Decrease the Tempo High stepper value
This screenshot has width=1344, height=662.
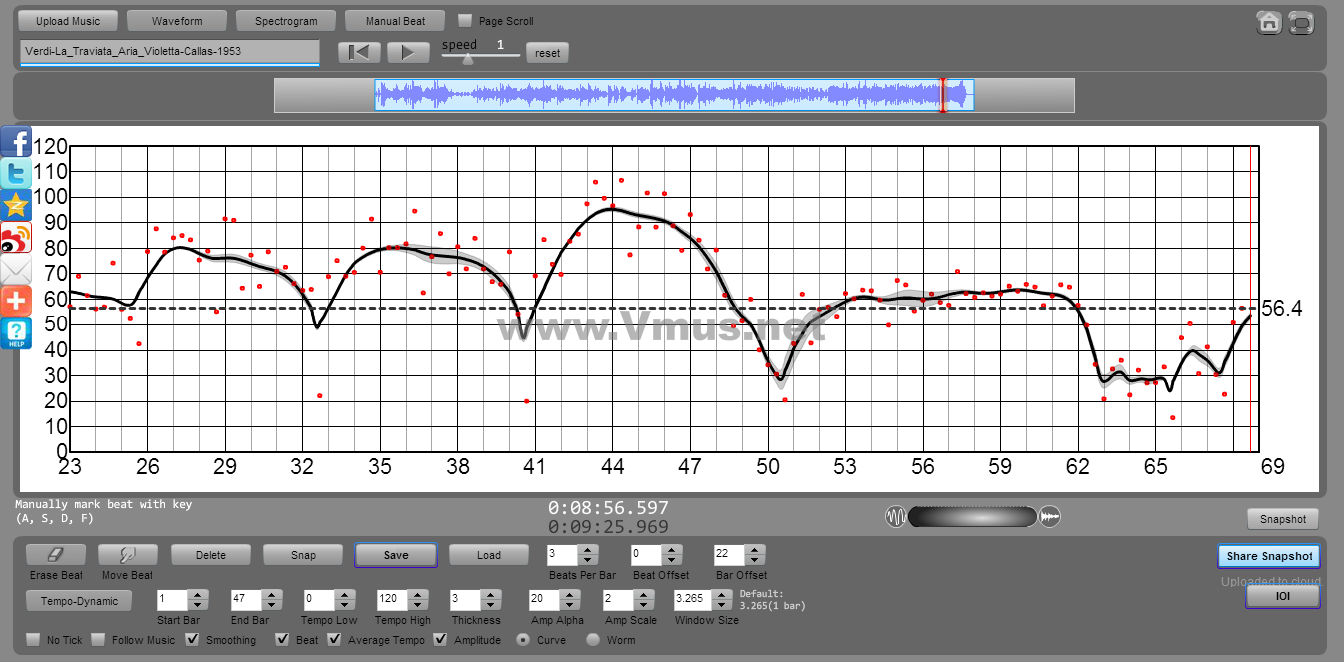point(420,605)
